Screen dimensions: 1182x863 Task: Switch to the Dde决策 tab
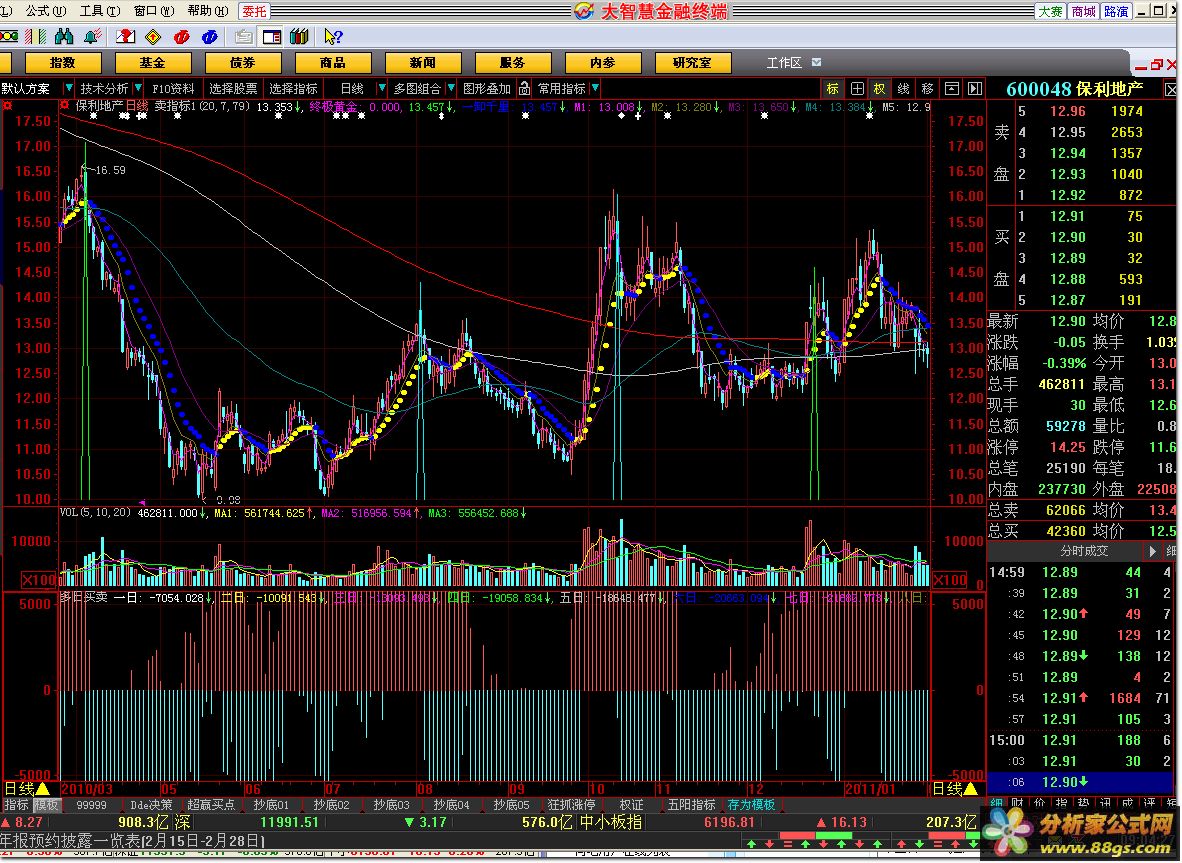coord(151,806)
